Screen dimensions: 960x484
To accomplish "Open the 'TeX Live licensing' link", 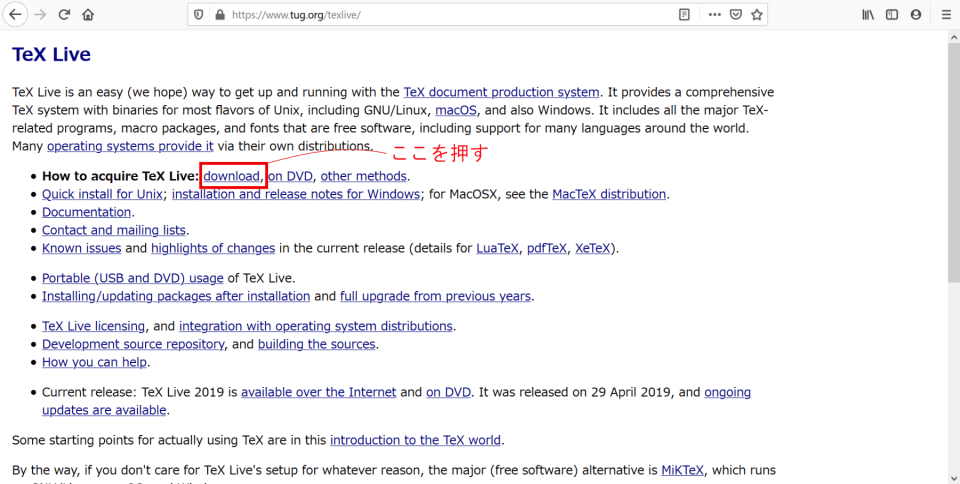I will [x=93, y=326].
